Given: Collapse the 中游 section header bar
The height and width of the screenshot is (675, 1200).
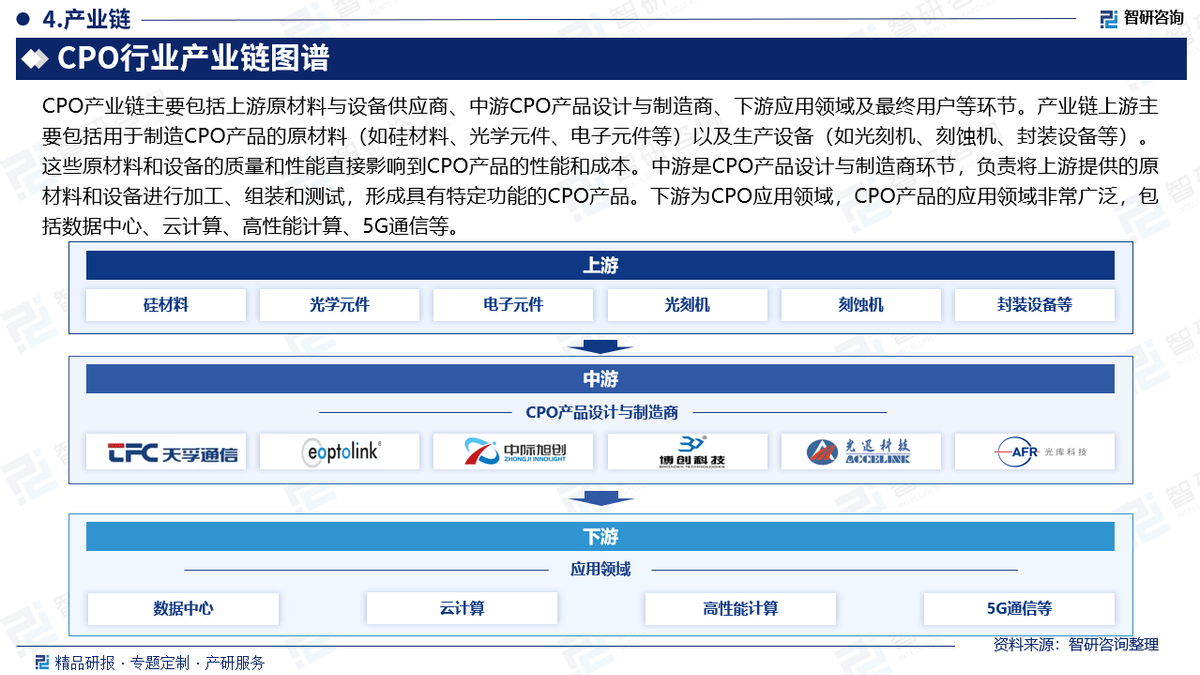Looking at the screenshot, I should [600, 379].
